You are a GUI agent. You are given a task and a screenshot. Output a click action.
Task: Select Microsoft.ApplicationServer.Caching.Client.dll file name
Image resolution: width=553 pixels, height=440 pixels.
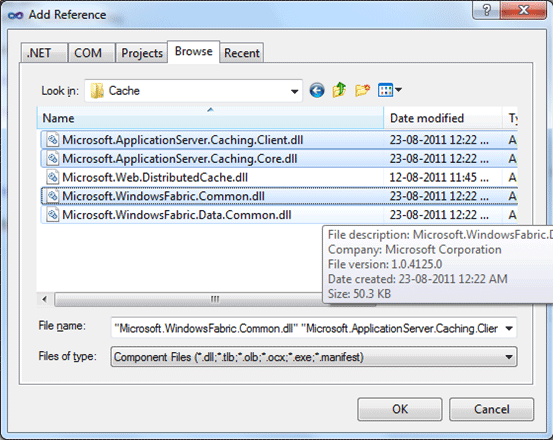[182, 140]
